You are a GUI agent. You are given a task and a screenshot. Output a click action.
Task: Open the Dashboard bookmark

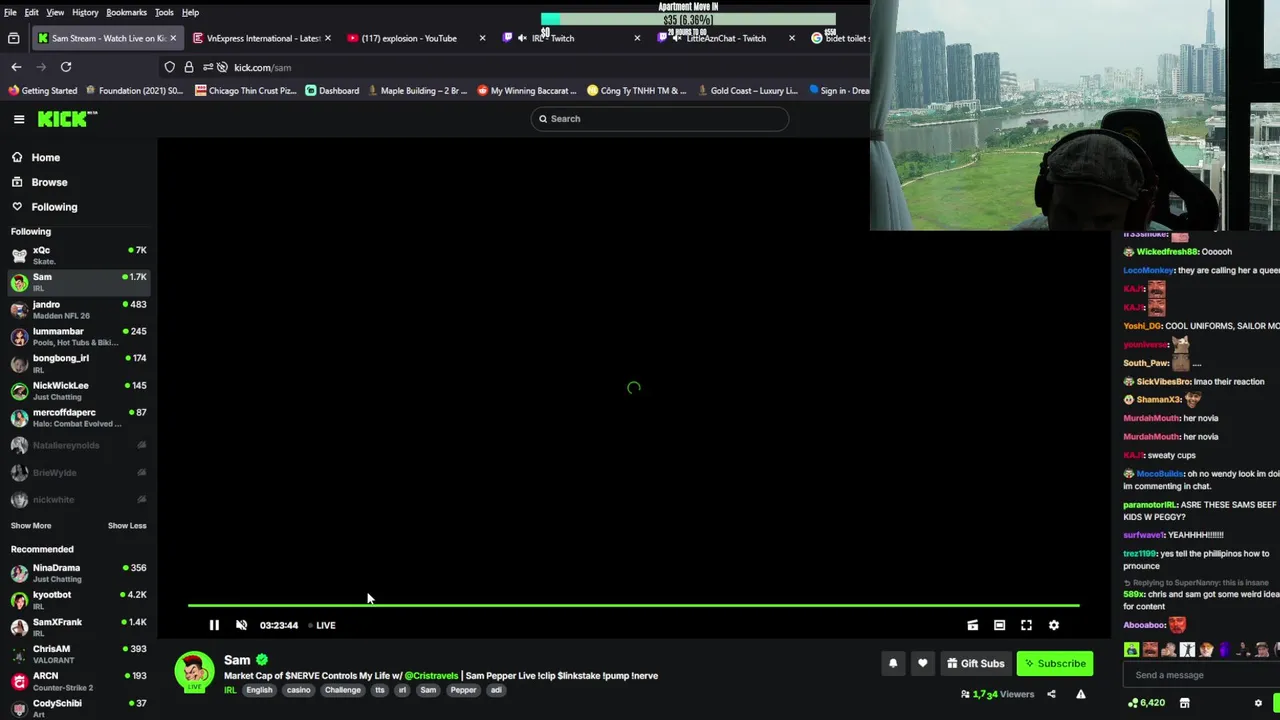[x=332, y=91]
